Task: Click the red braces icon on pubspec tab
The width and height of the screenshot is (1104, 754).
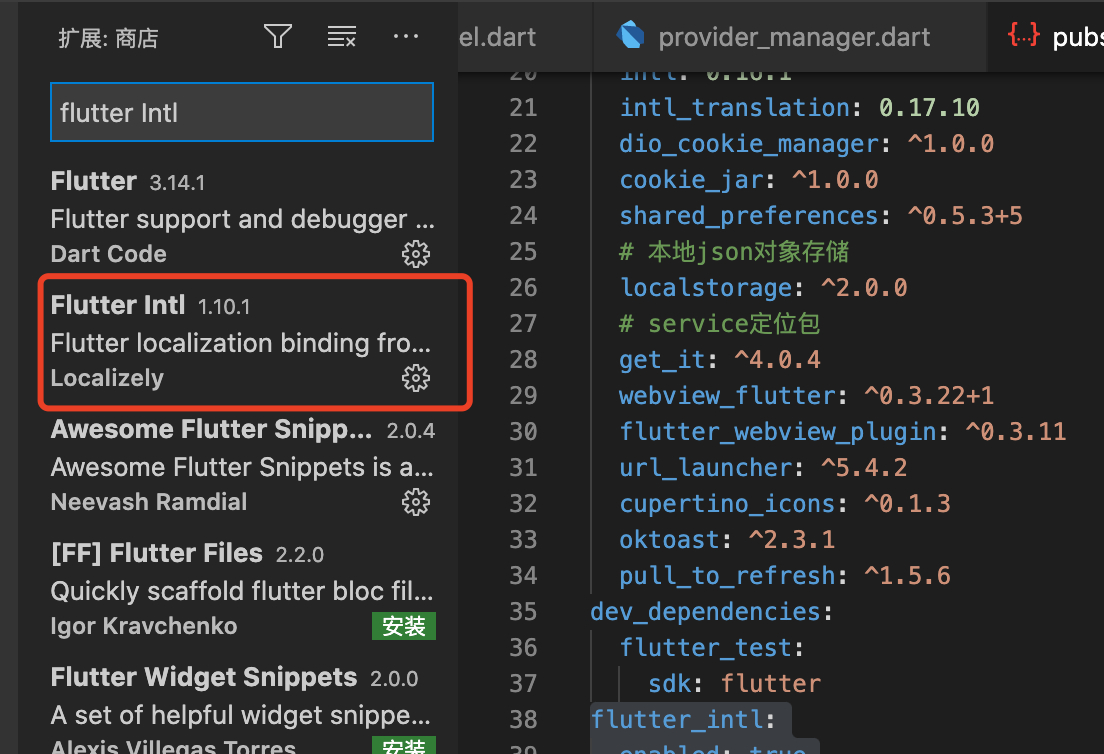Action: [1023, 34]
